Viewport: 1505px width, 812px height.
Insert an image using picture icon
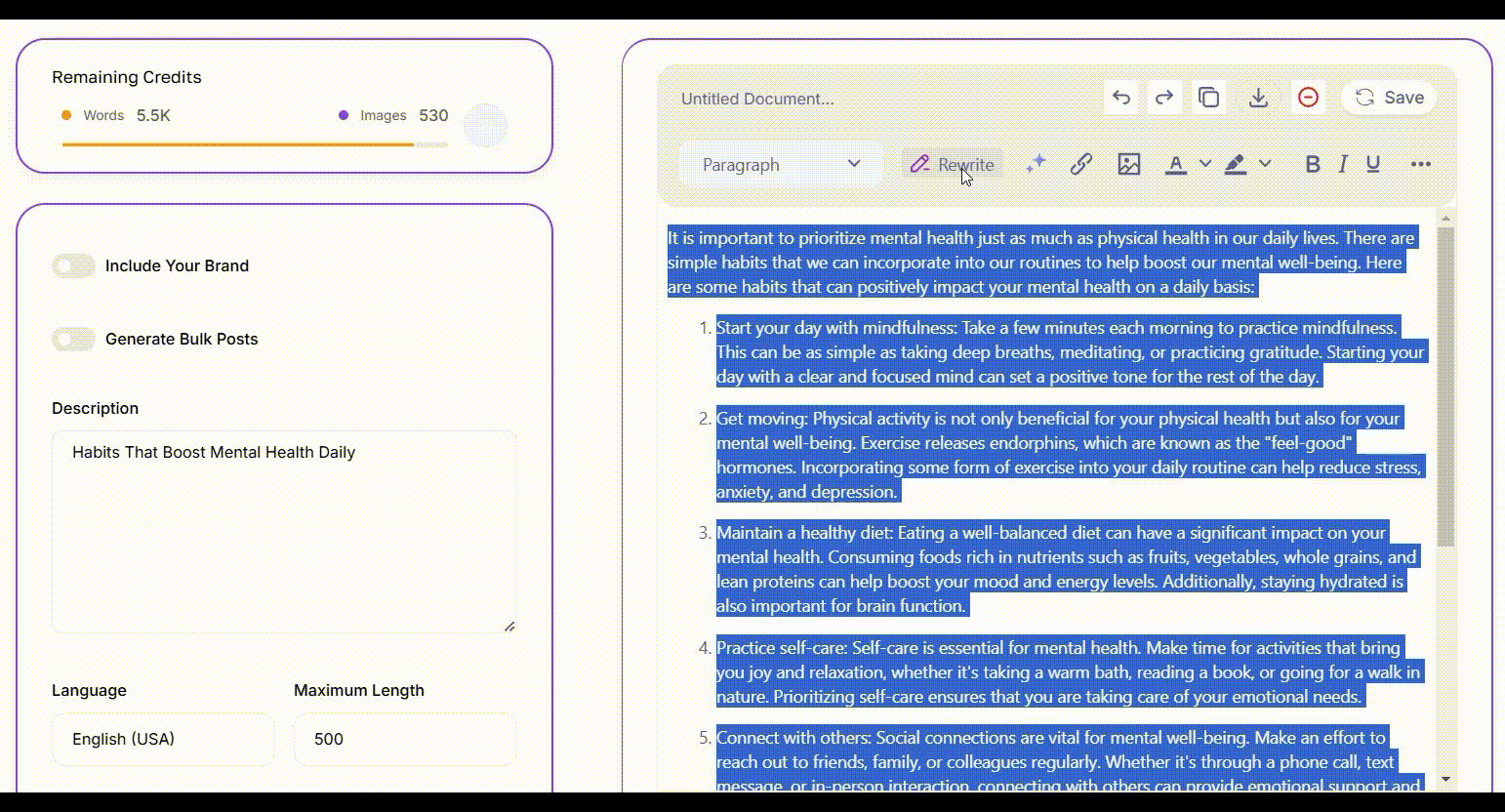(1128, 164)
